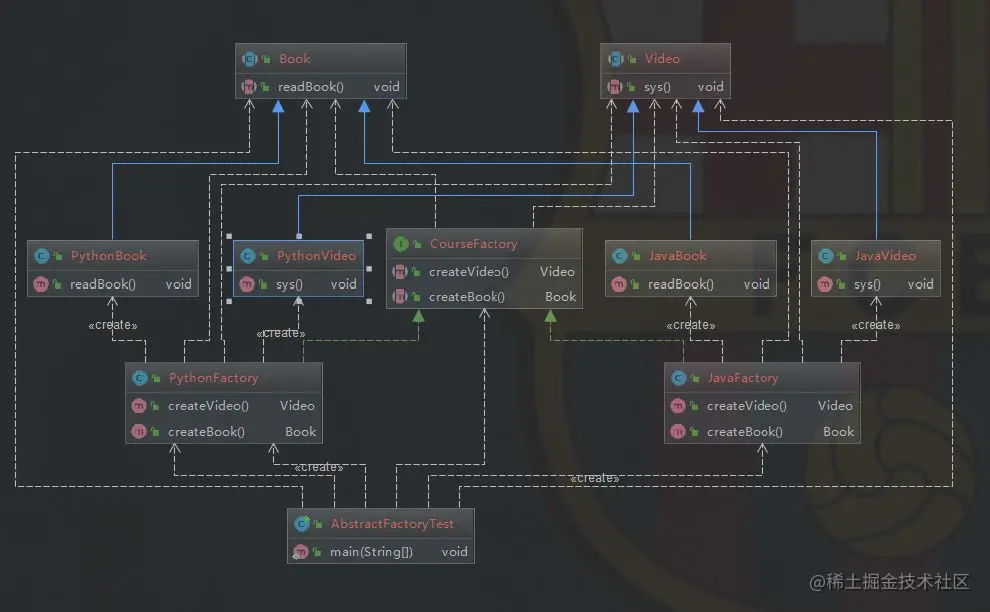Click the JavaVideo class icon
The height and width of the screenshot is (612, 990).
(826, 256)
